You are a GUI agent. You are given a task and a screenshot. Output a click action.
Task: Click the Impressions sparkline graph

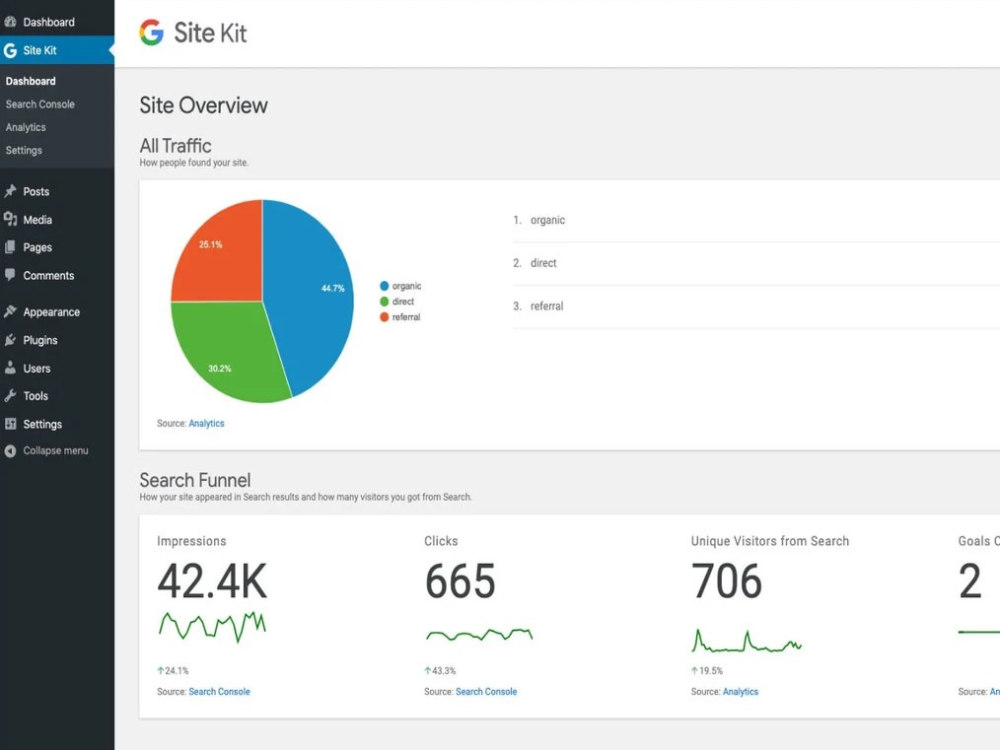212,626
